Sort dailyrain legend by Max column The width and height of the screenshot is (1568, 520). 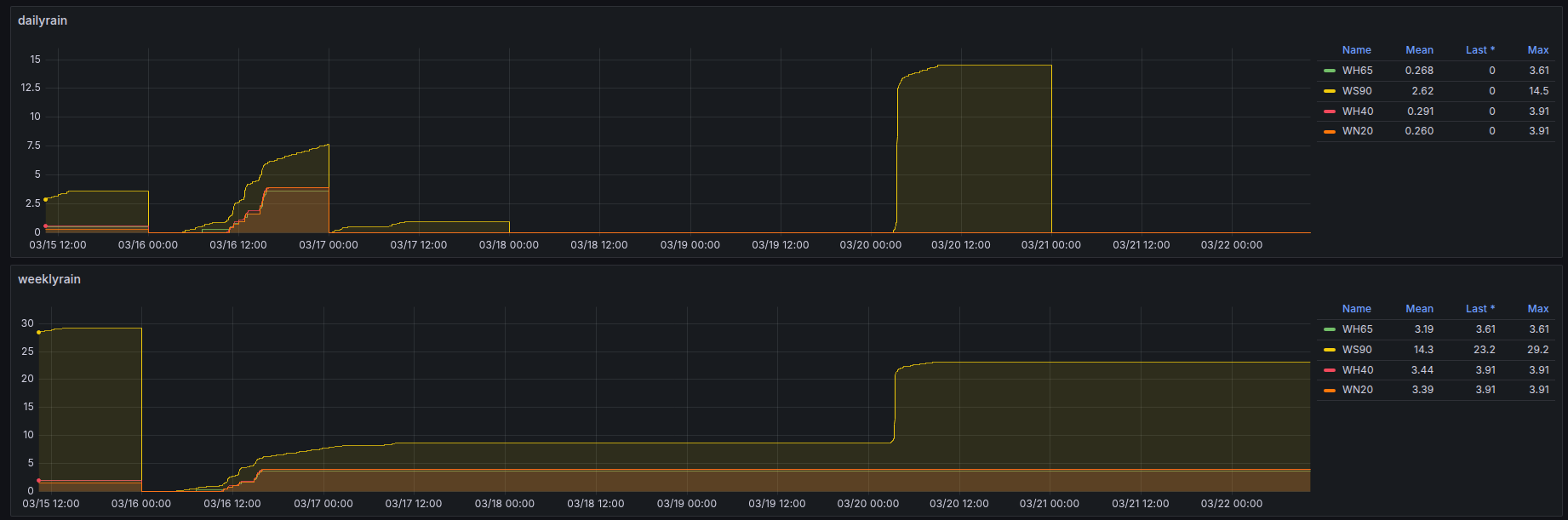[1537, 50]
